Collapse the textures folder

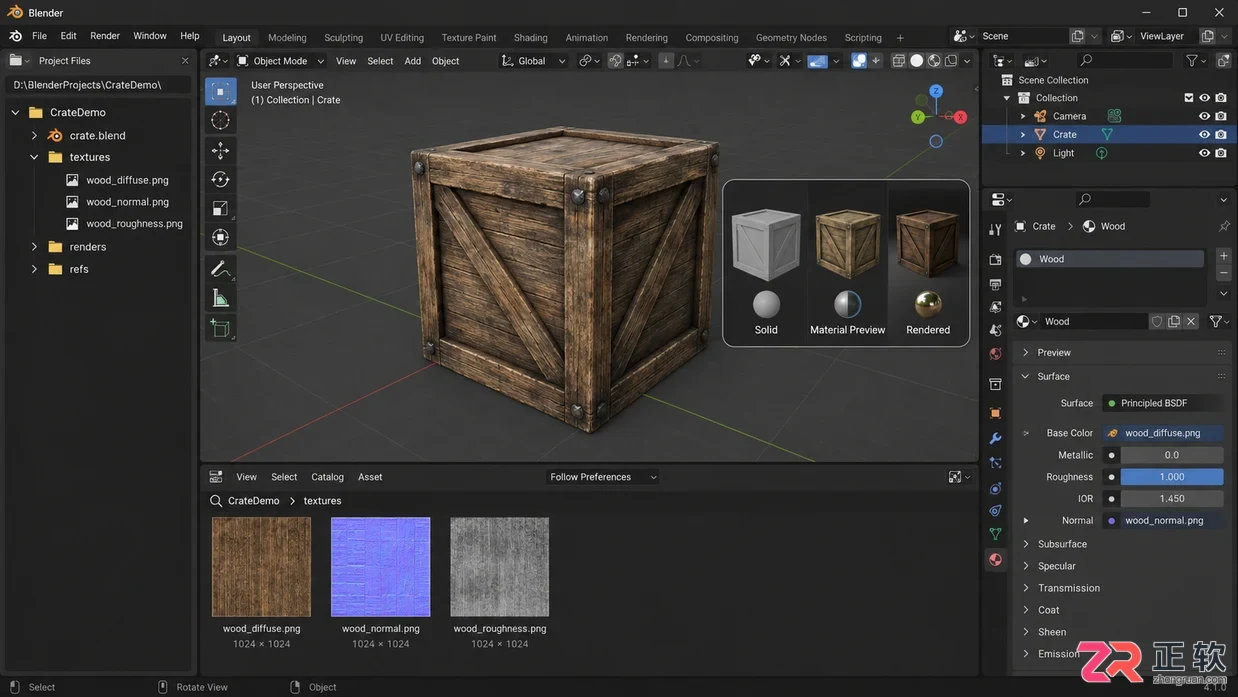[x=34, y=157]
